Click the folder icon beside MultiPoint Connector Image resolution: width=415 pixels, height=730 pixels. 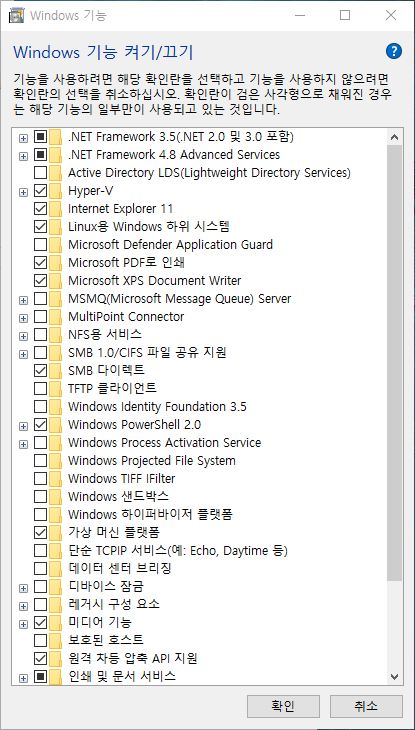(55, 317)
